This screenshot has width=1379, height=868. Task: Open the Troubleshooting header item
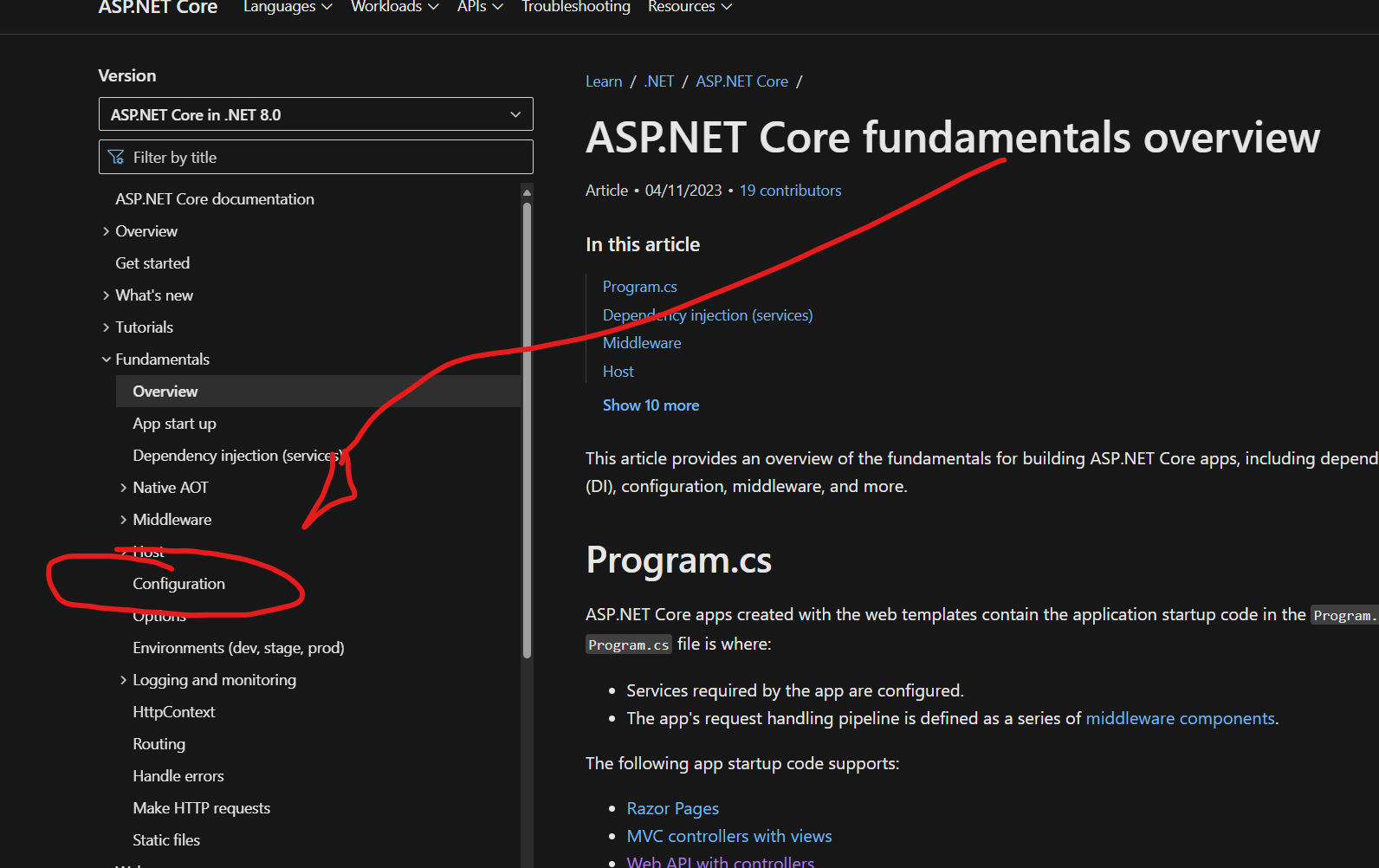[576, 7]
